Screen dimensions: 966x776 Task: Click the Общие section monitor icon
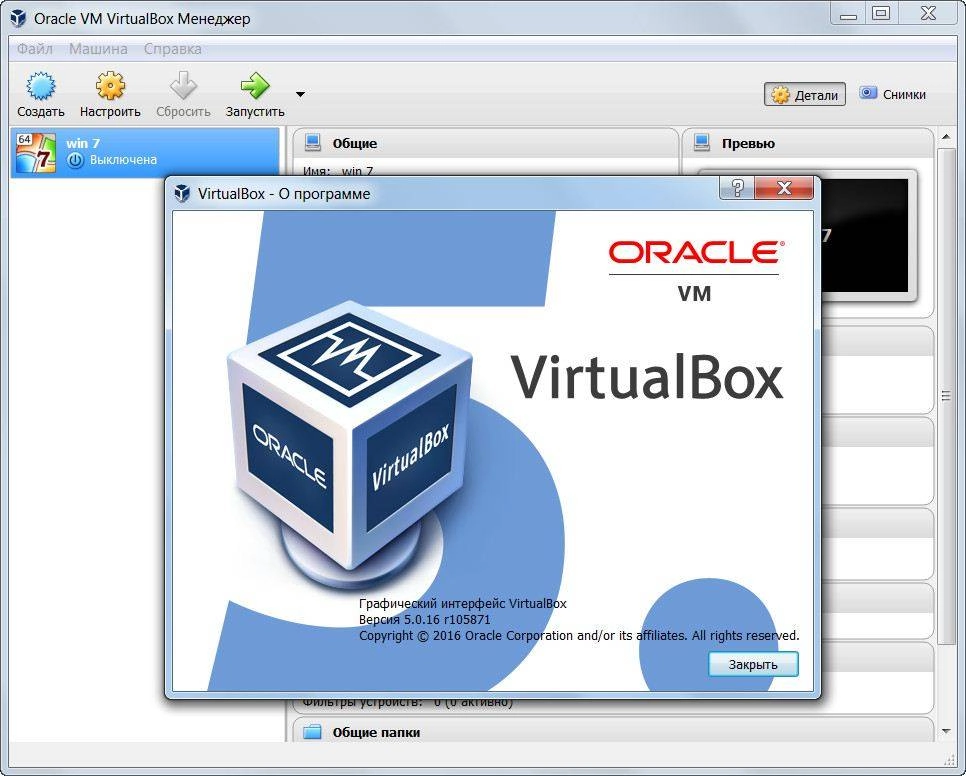(313, 143)
